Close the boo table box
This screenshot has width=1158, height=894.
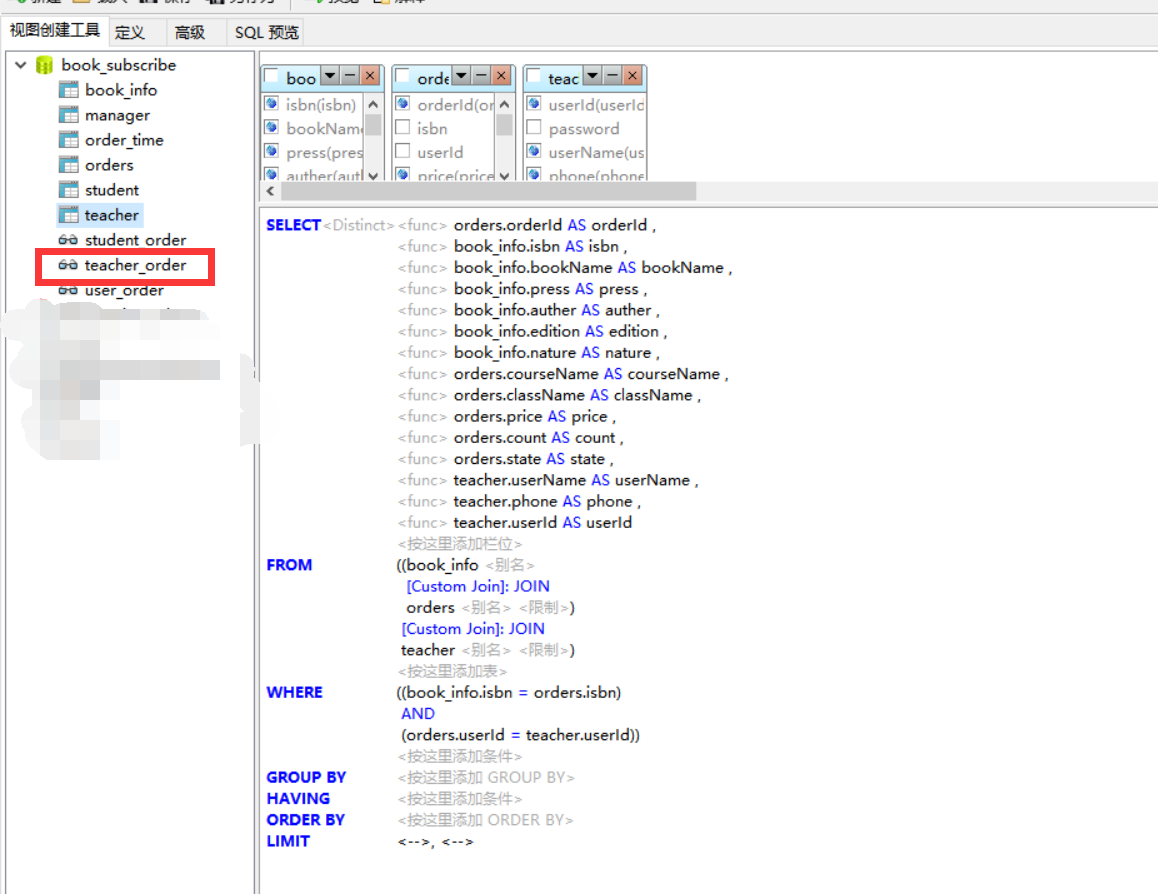pyautogui.click(x=370, y=75)
